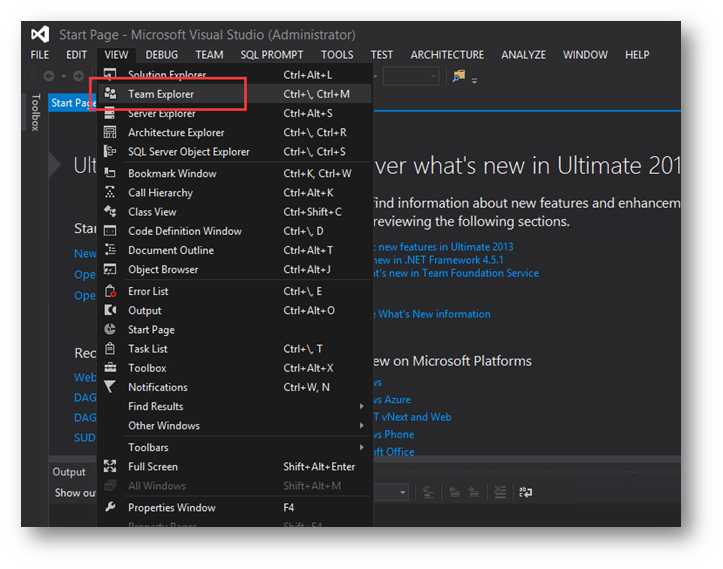This screenshot has height=569, width=723.
Task: Open the ARCHITECTURE menu
Action: point(447,55)
